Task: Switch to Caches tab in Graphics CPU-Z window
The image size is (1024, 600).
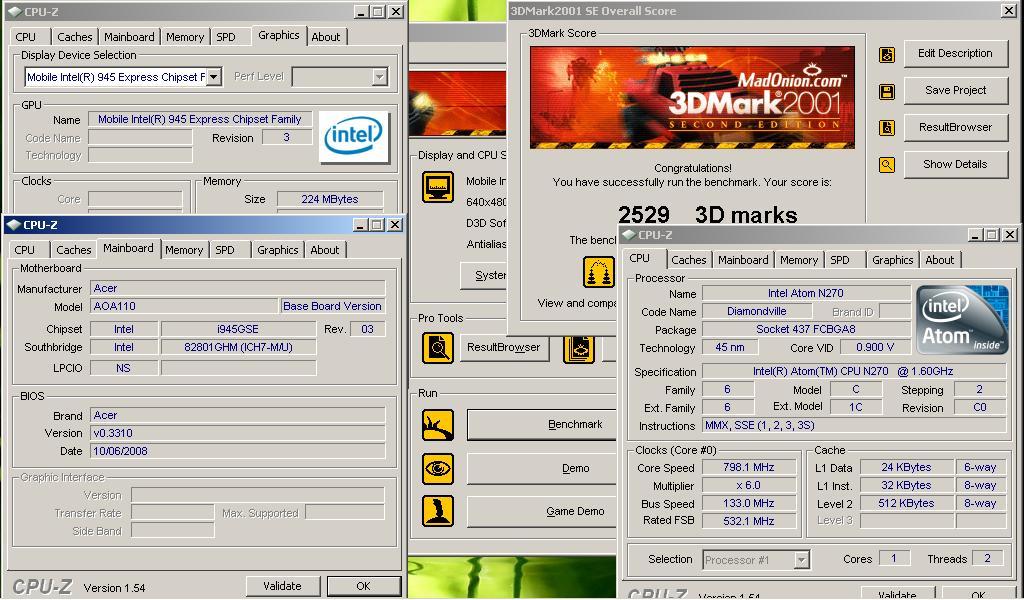Action: pyautogui.click(x=74, y=37)
